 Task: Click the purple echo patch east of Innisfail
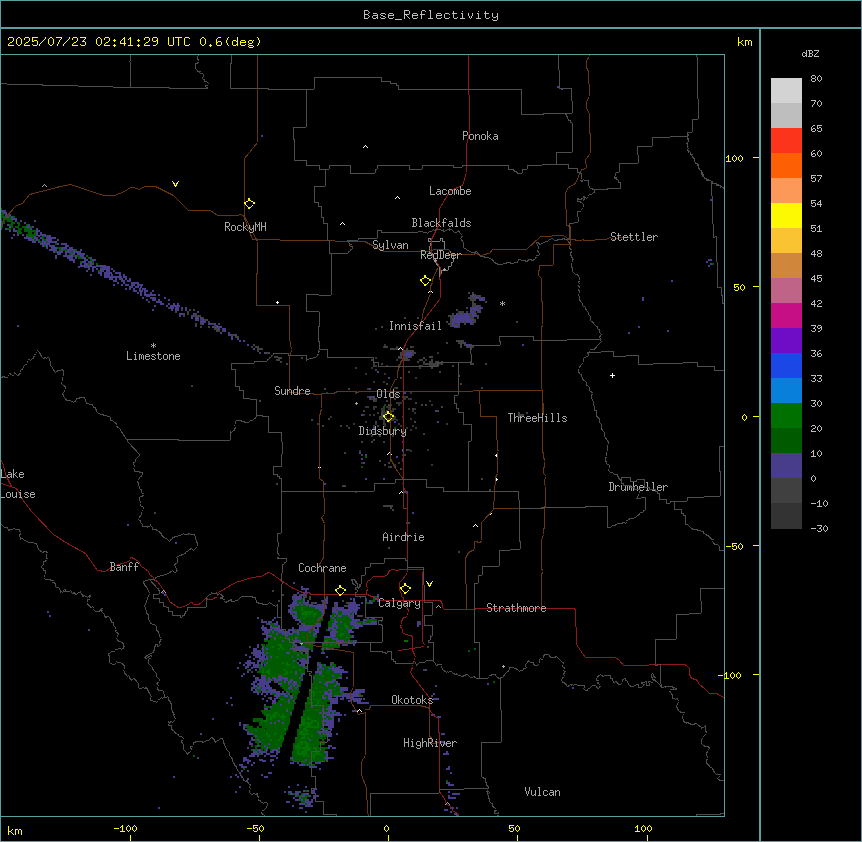coord(467,312)
